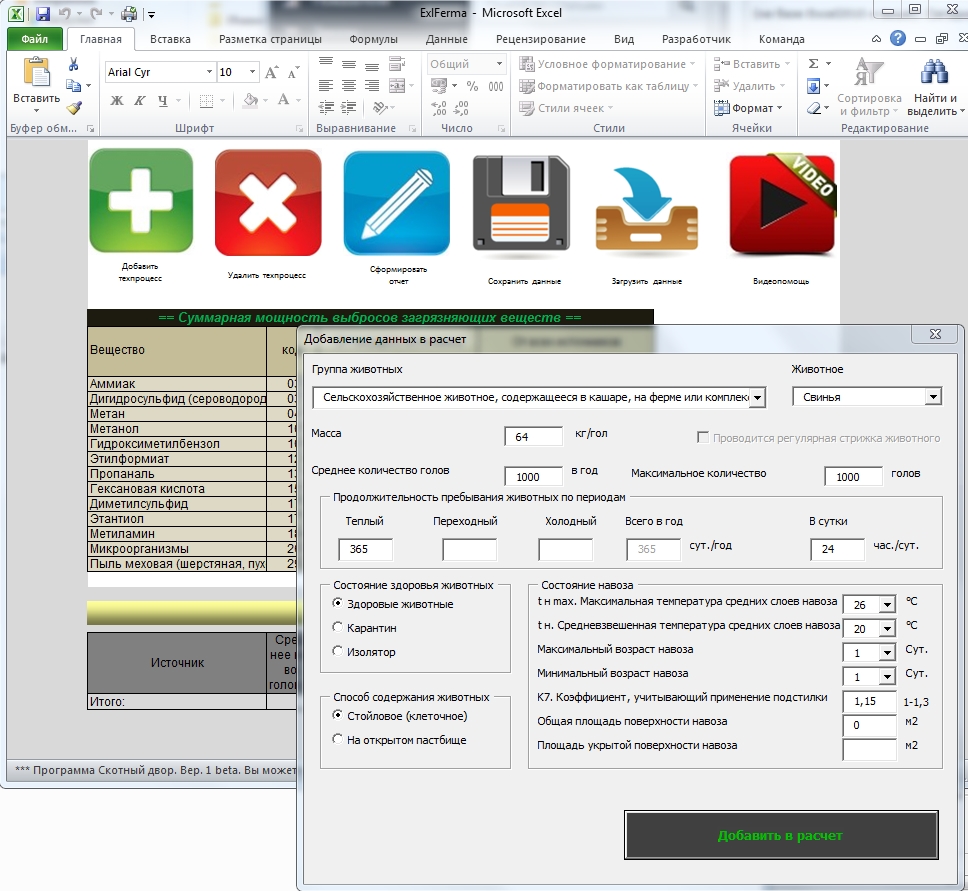This screenshot has width=968, height=891.
Task: Click the thousands separator 000 icon
Action: [x=496, y=86]
